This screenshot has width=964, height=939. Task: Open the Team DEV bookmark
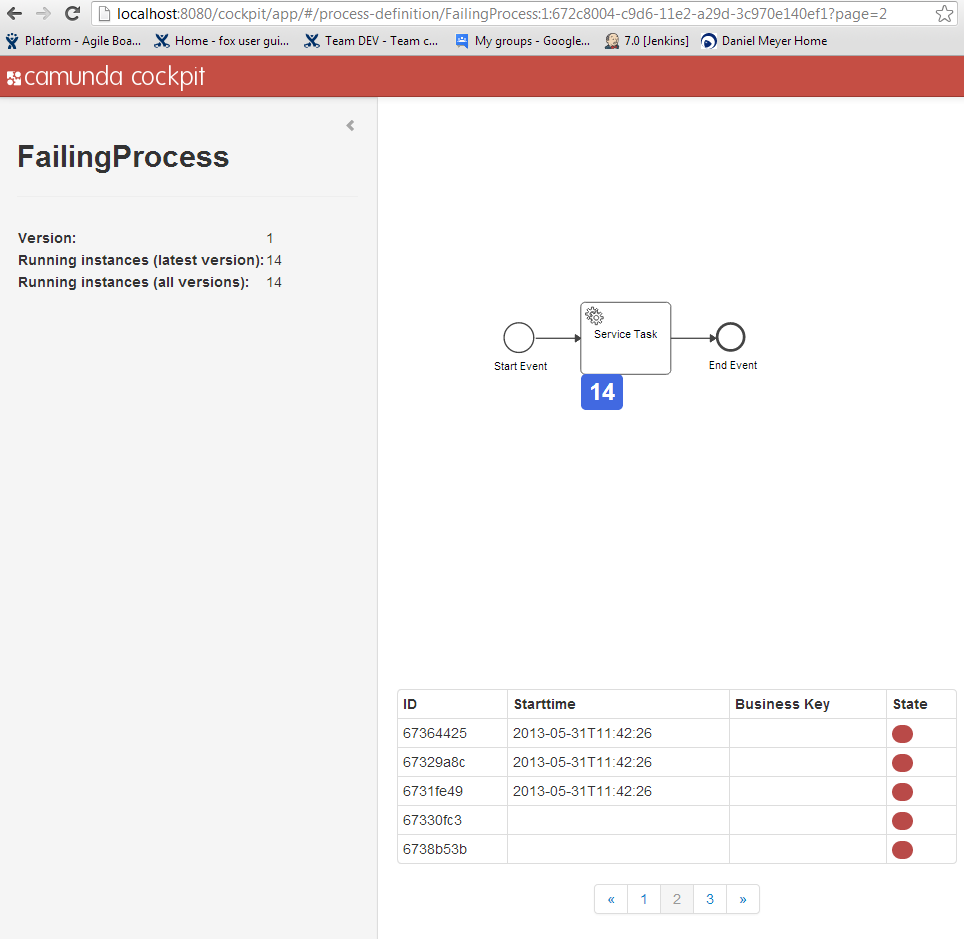click(371, 41)
